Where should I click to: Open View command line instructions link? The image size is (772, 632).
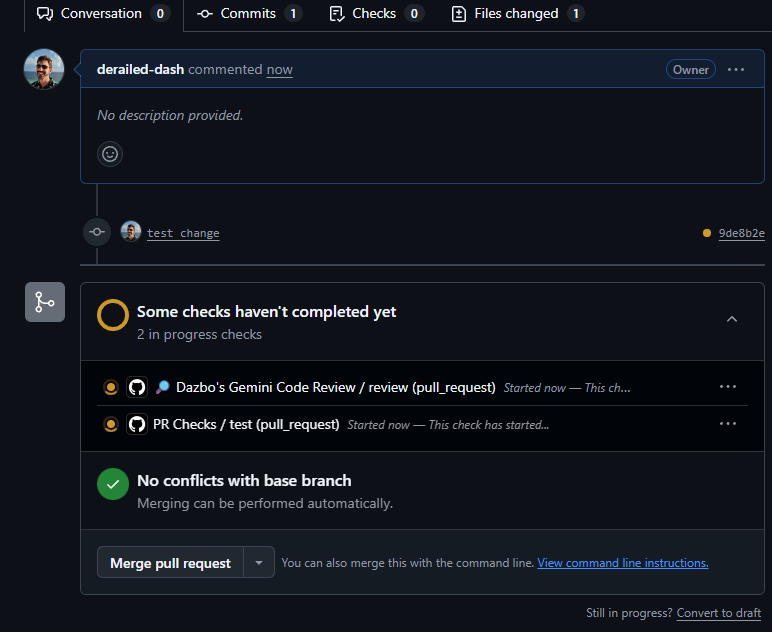click(622, 563)
